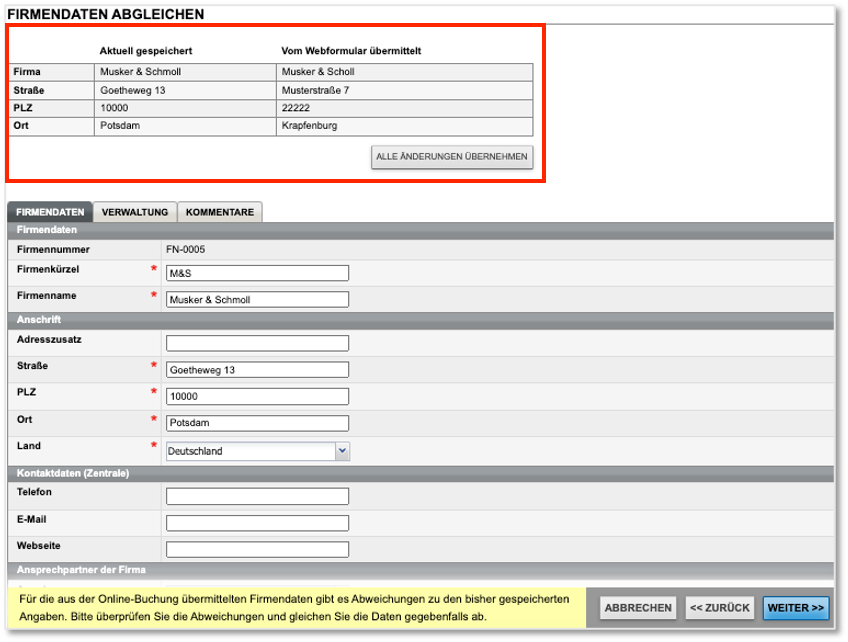Click the PLZ field with 10000
Viewport: 848px width, 642px height.
tap(257, 396)
